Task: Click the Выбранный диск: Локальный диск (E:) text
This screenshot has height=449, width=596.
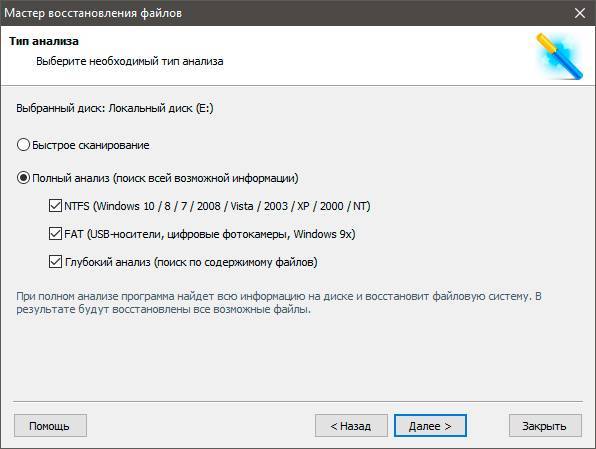Action: tap(115, 108)
